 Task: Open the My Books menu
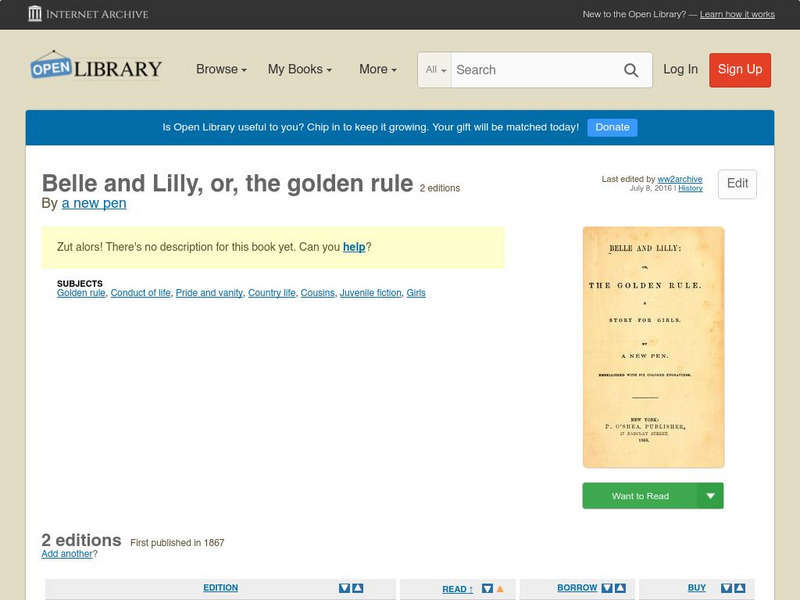[x=300, y=69]
